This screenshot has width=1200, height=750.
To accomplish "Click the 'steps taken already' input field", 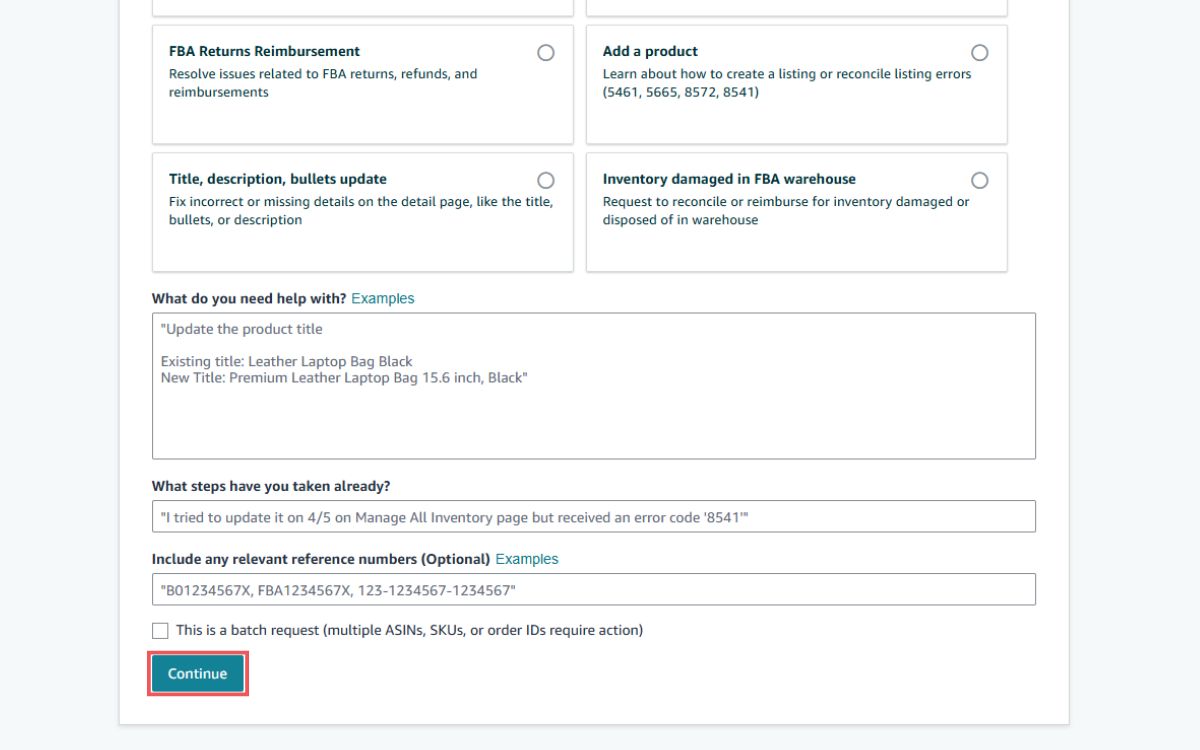I will pos(593,517).
